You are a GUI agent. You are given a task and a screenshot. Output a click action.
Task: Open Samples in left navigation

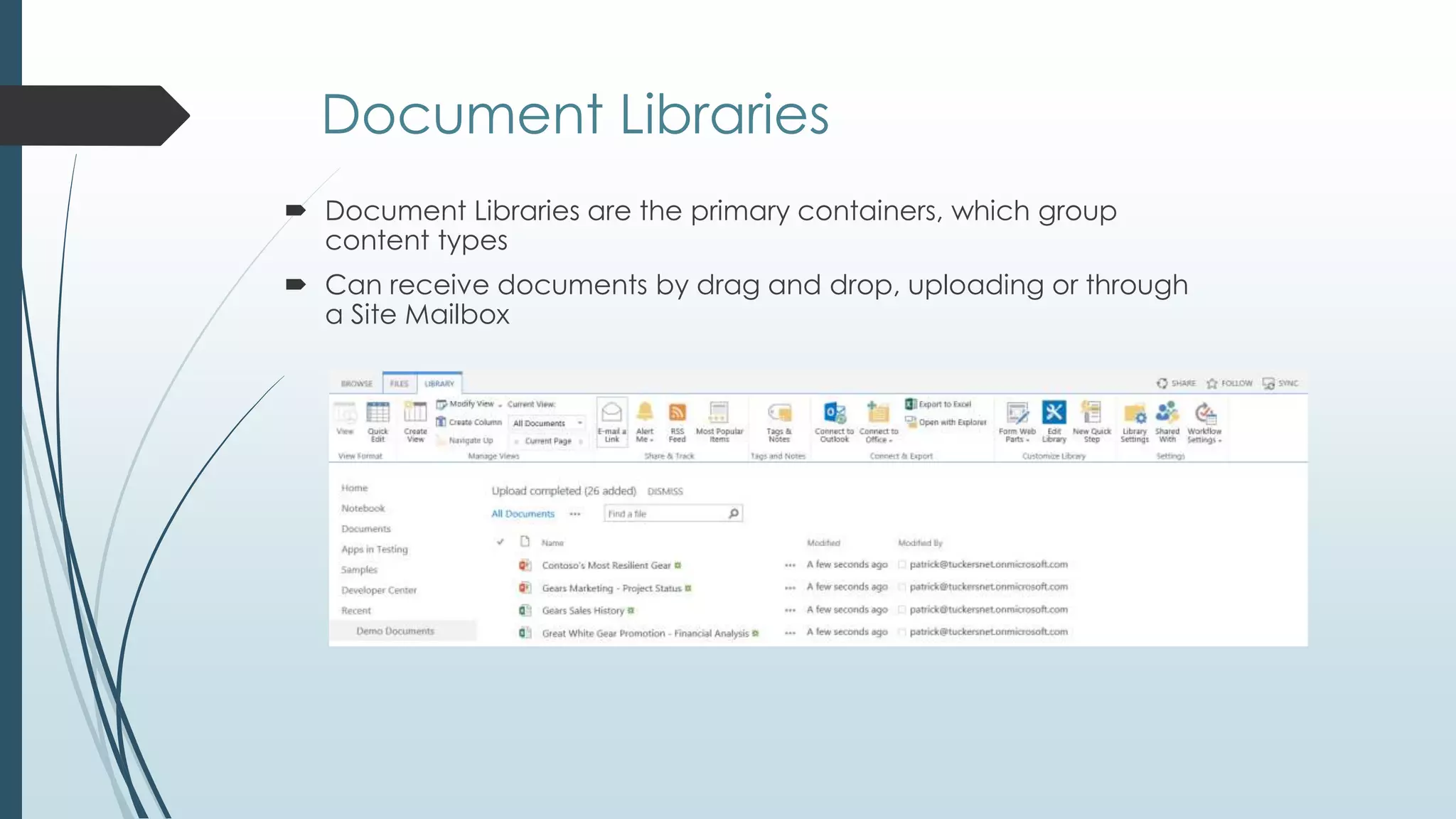point(359,570)
